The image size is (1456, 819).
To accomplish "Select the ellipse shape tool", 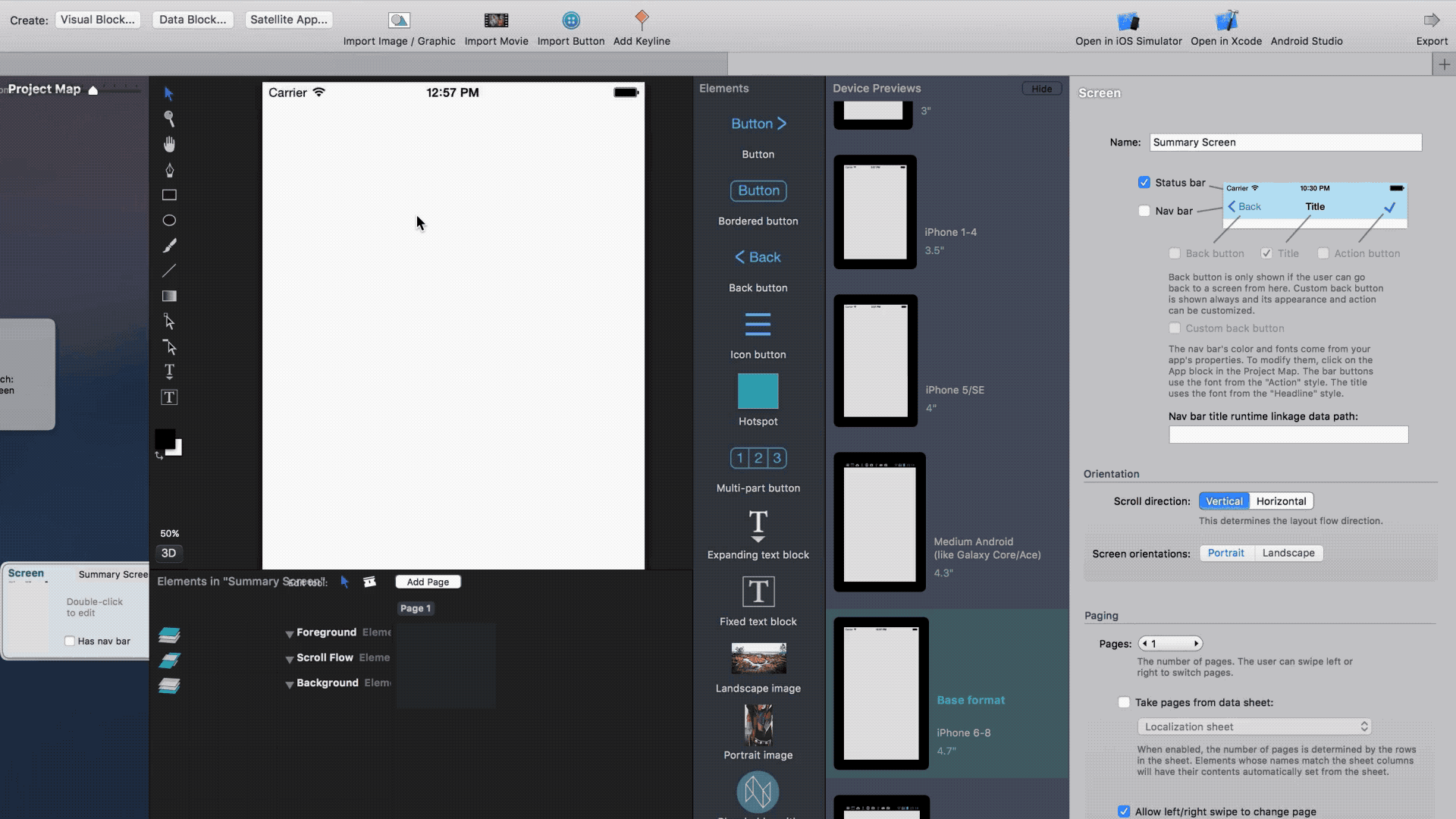I will click(x=169, y=220).
